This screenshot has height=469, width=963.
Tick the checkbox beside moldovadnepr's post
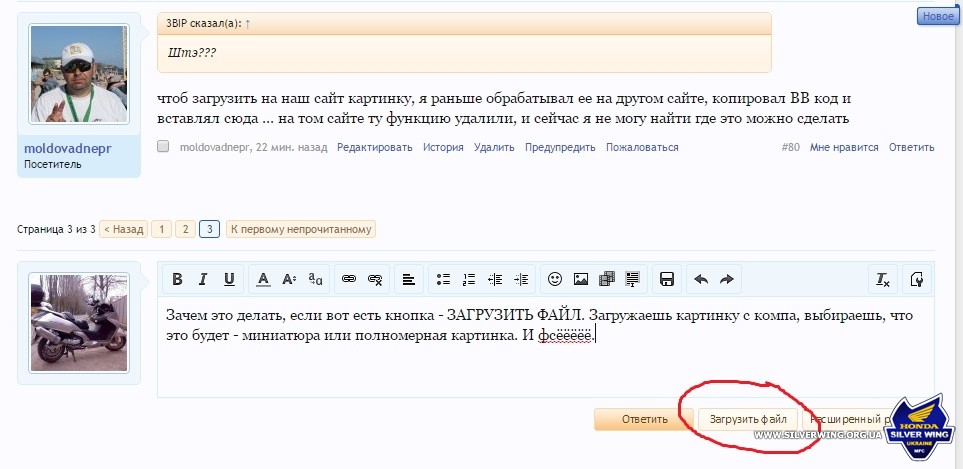(x=164, y=147)
